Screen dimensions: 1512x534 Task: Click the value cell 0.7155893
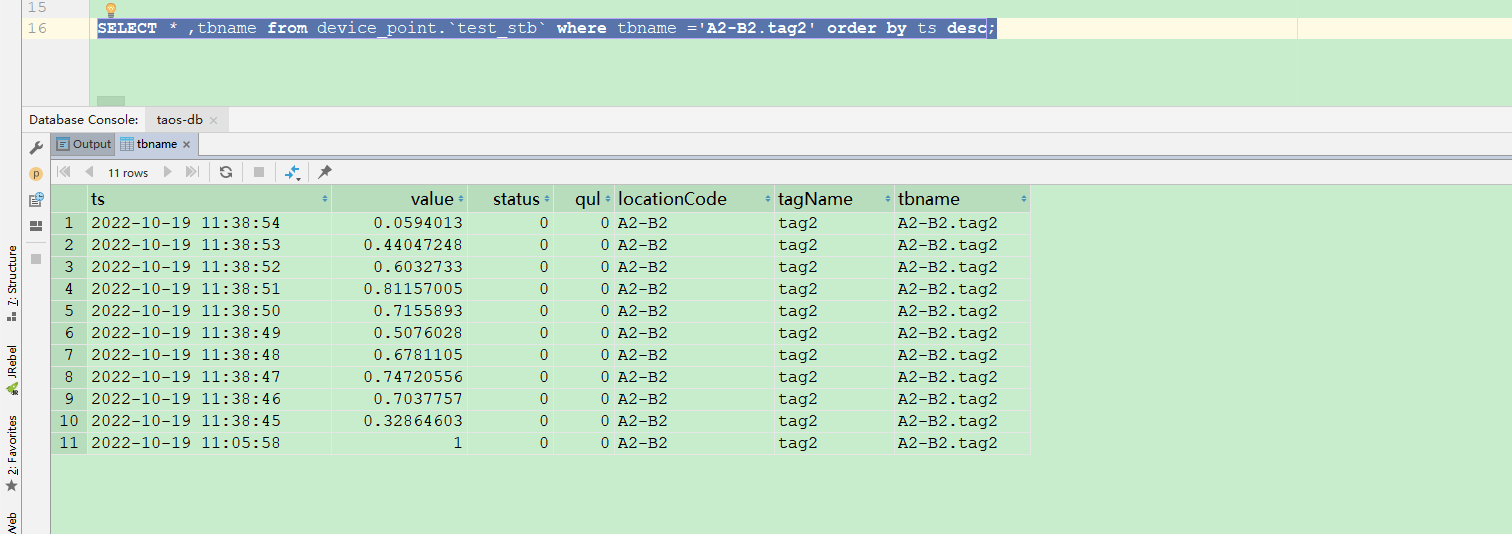point(400,311)
